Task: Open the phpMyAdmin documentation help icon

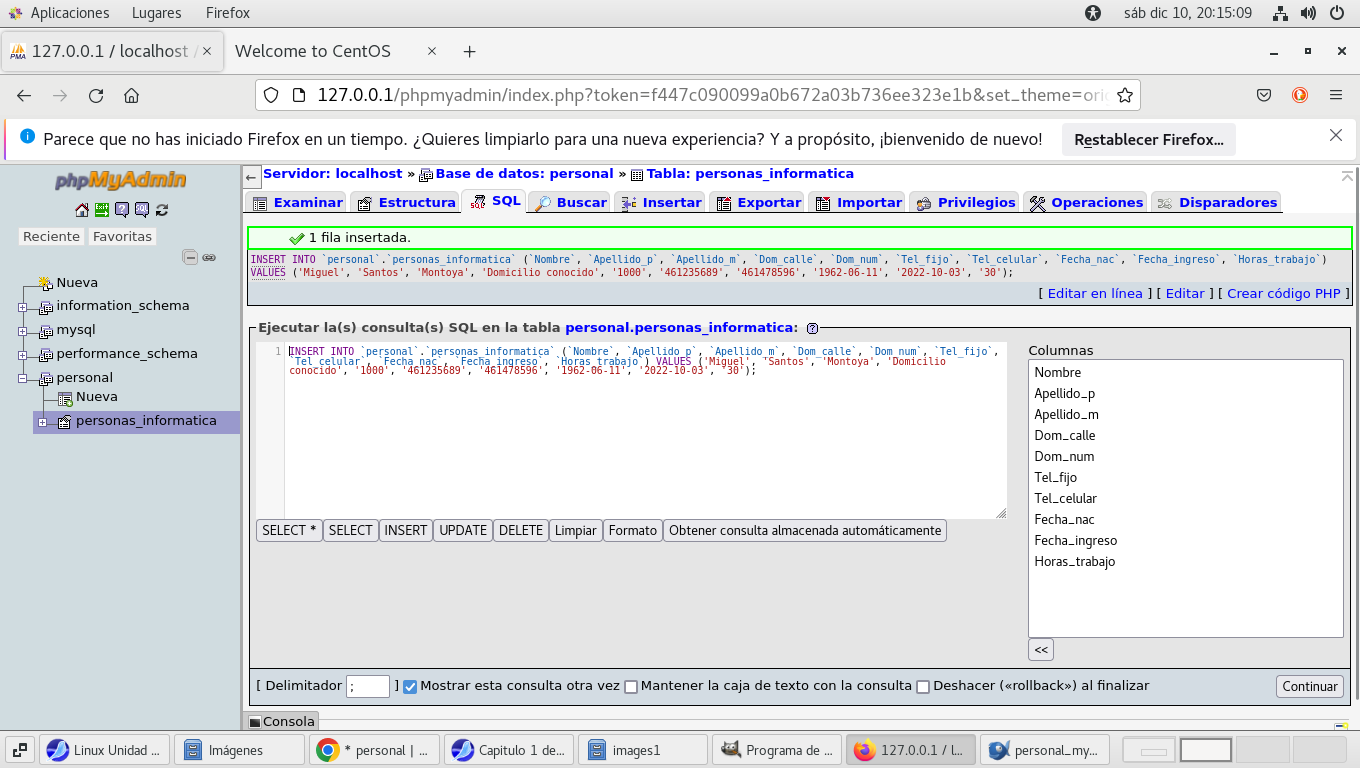Action: pos(122,210)
